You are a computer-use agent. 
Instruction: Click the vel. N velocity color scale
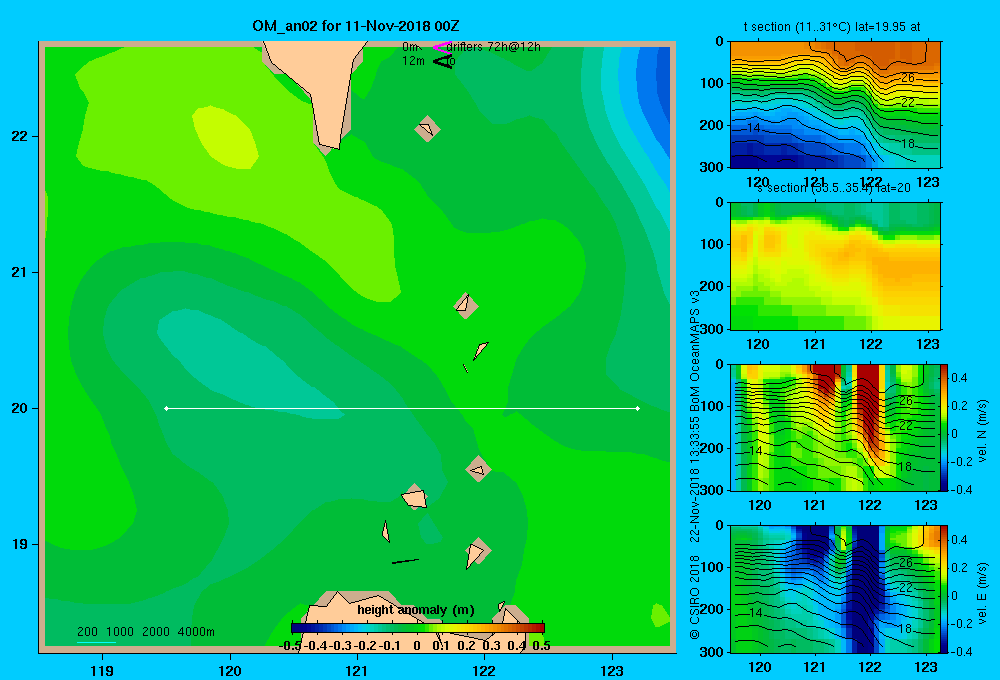pyautogui.click(x=945, y=427)
